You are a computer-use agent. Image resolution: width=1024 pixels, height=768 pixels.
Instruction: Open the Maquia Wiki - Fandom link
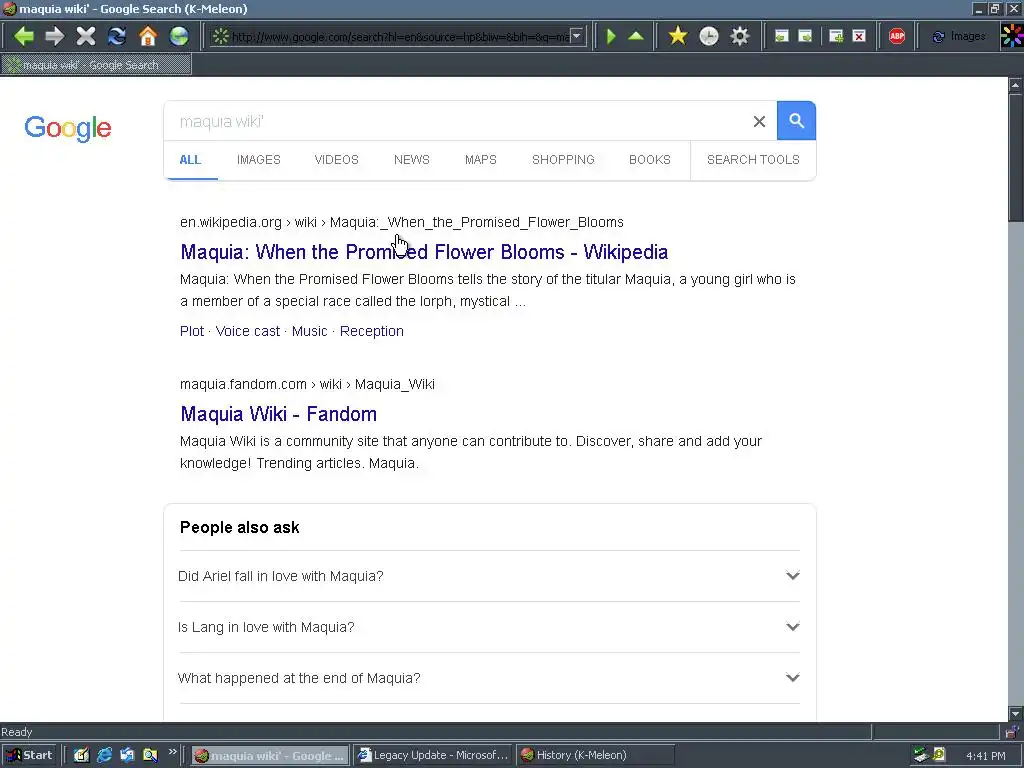[278, 414]
